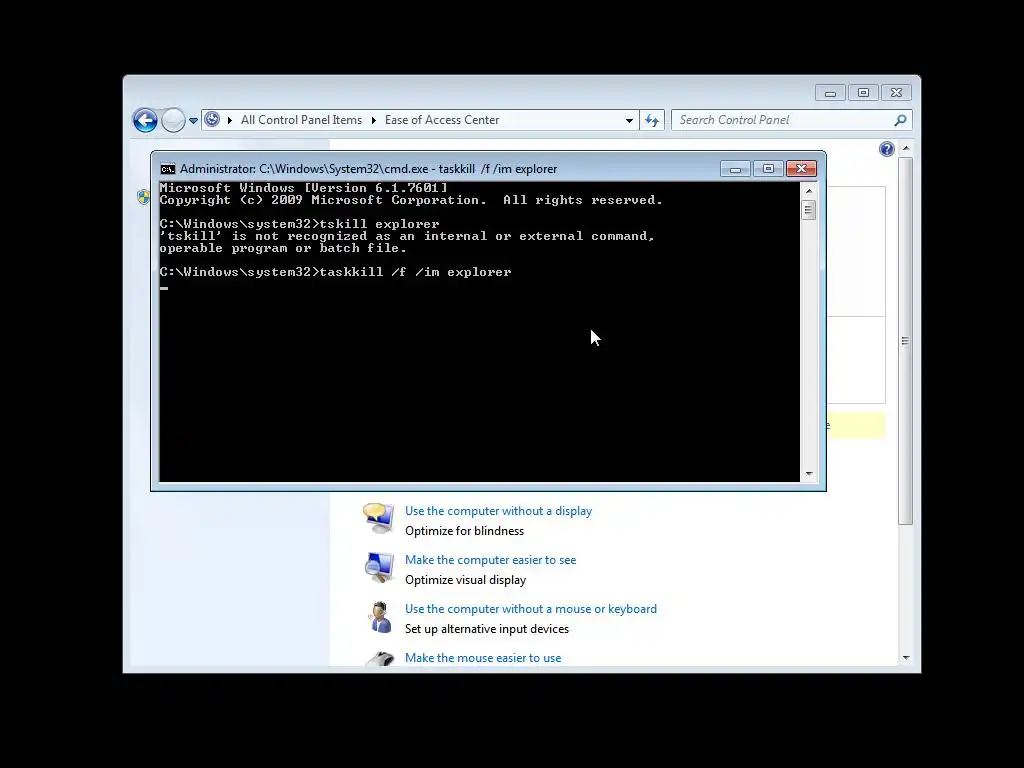The image size is (1024, 768).
Task: Click the cmd window scroll down arrow
Action: [x=809, y=474]
